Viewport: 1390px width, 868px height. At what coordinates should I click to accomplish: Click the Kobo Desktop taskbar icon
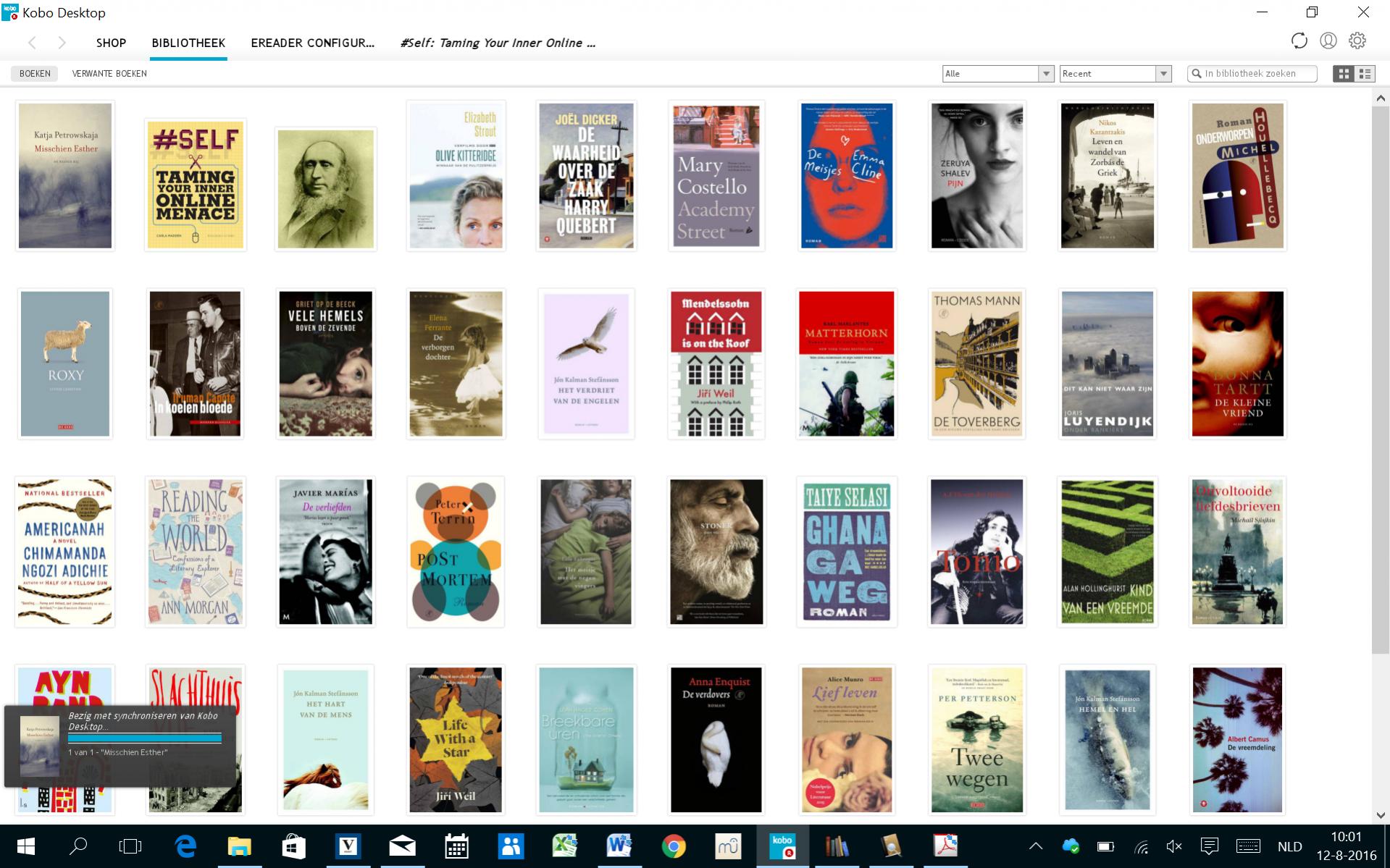[782, 846]
